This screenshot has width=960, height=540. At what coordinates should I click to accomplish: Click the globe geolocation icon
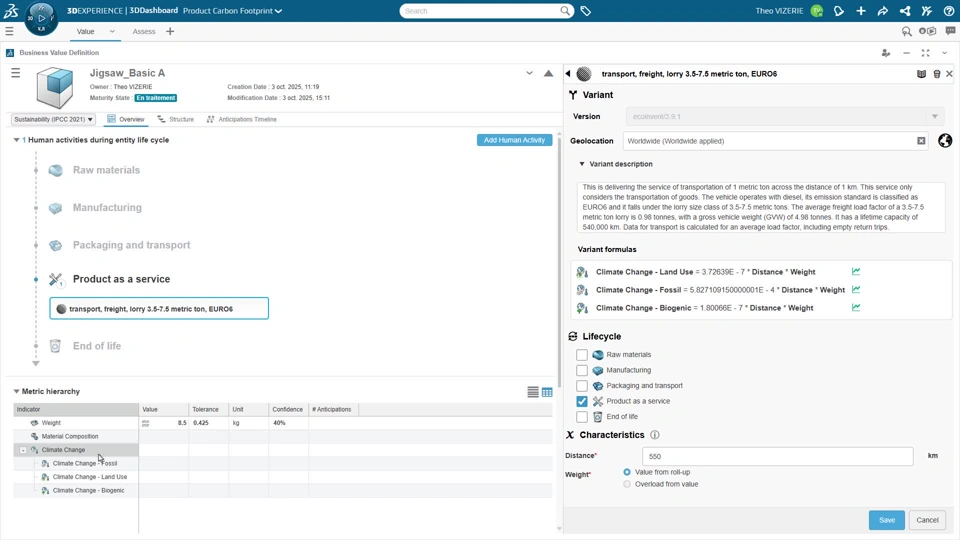click(945, 141)
